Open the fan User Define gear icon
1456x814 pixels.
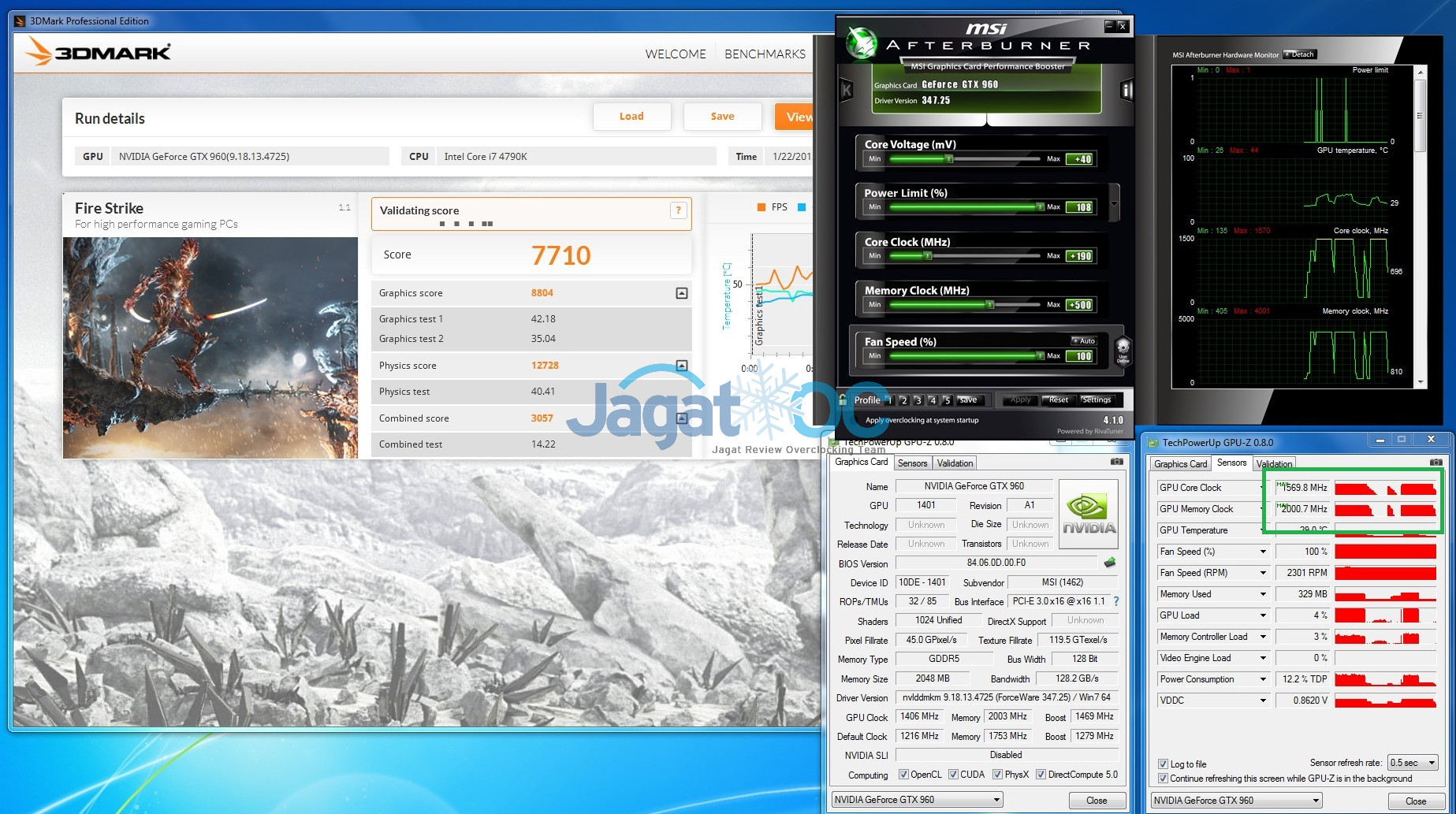(1123, 350)
